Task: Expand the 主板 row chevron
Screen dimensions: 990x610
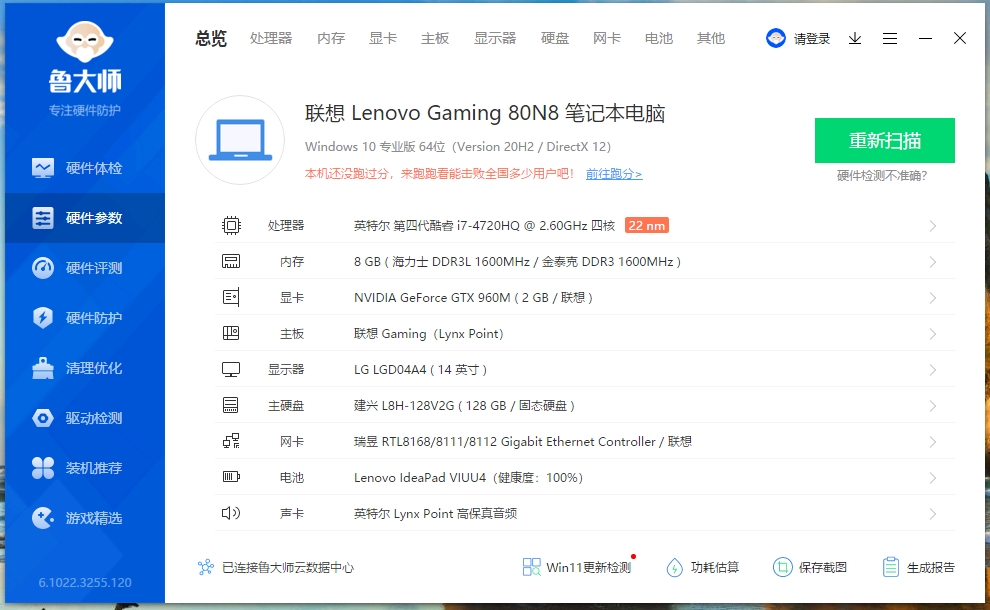Action: [x=933, y=334]
